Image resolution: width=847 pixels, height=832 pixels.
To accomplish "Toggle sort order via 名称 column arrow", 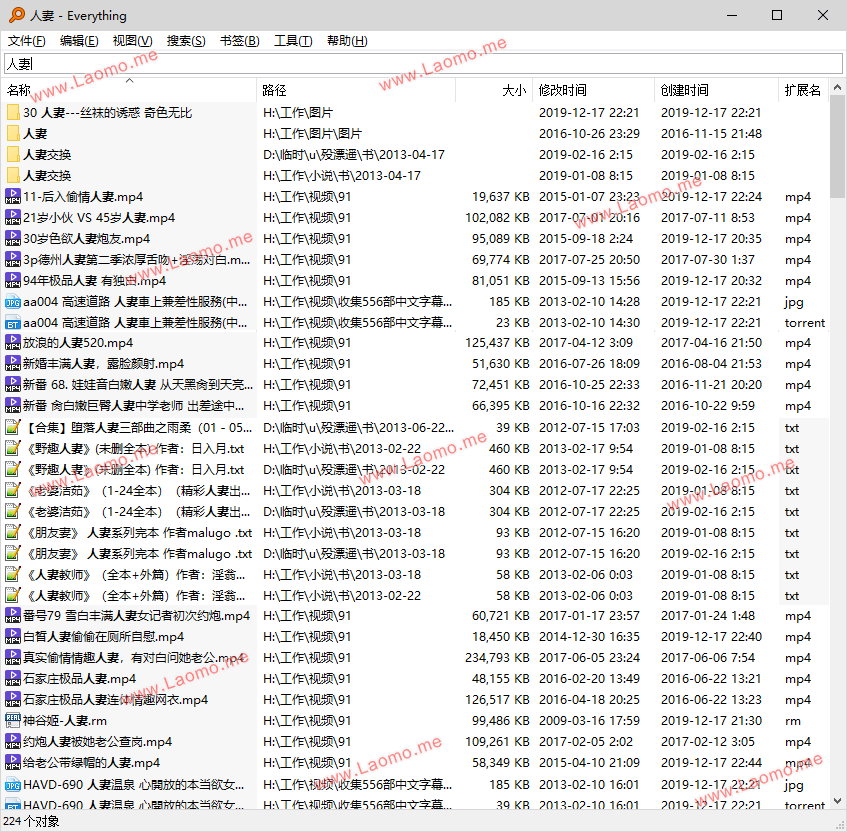I will (129, 81).
